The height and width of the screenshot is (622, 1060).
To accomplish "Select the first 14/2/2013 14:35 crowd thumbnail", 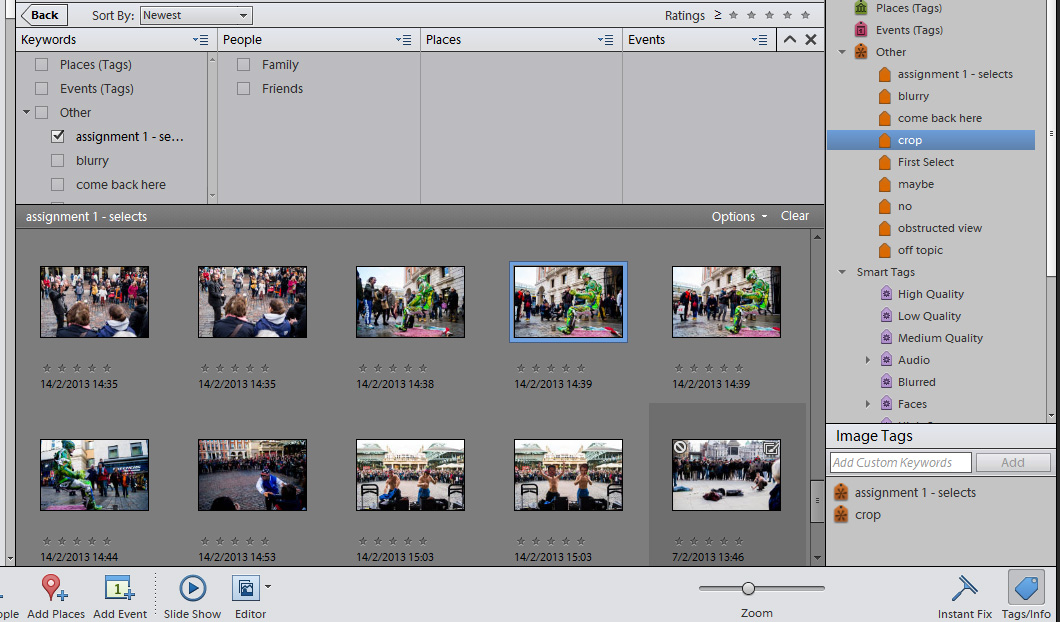I will (x=94, y=302).
